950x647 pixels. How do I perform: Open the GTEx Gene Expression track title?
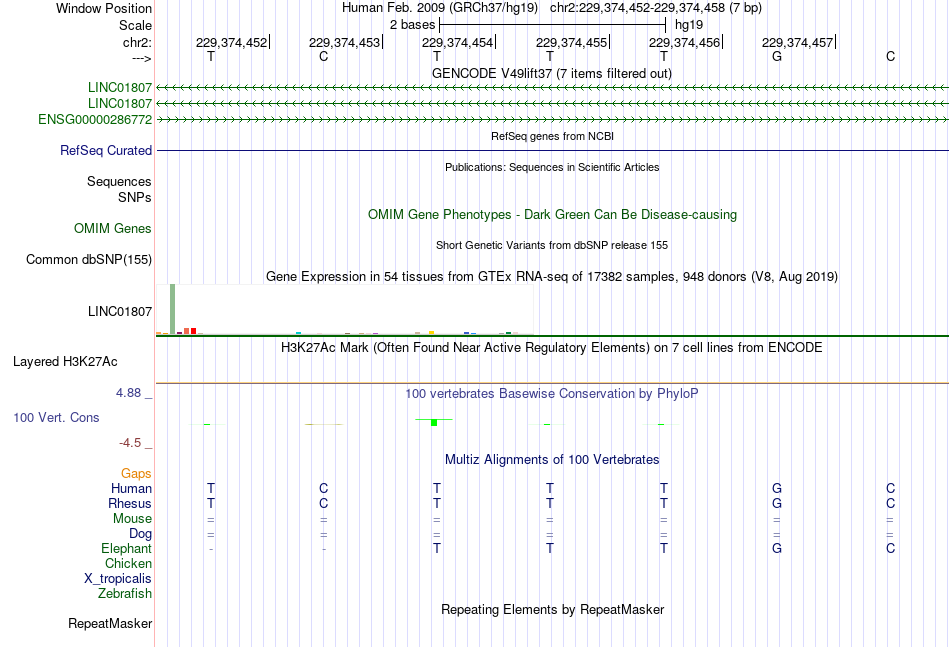[552, 276]
